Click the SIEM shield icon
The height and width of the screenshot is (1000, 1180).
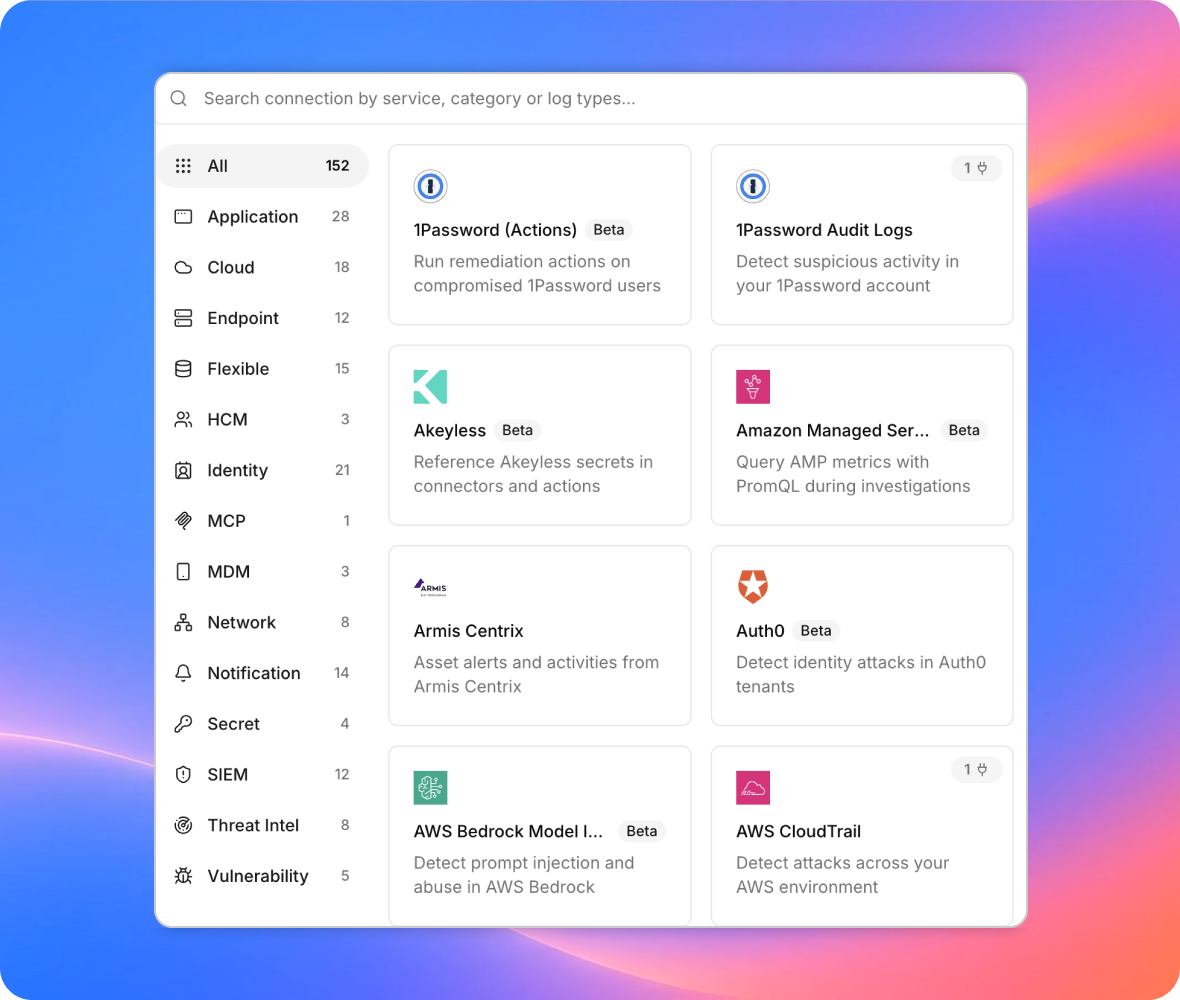point(183,774)
